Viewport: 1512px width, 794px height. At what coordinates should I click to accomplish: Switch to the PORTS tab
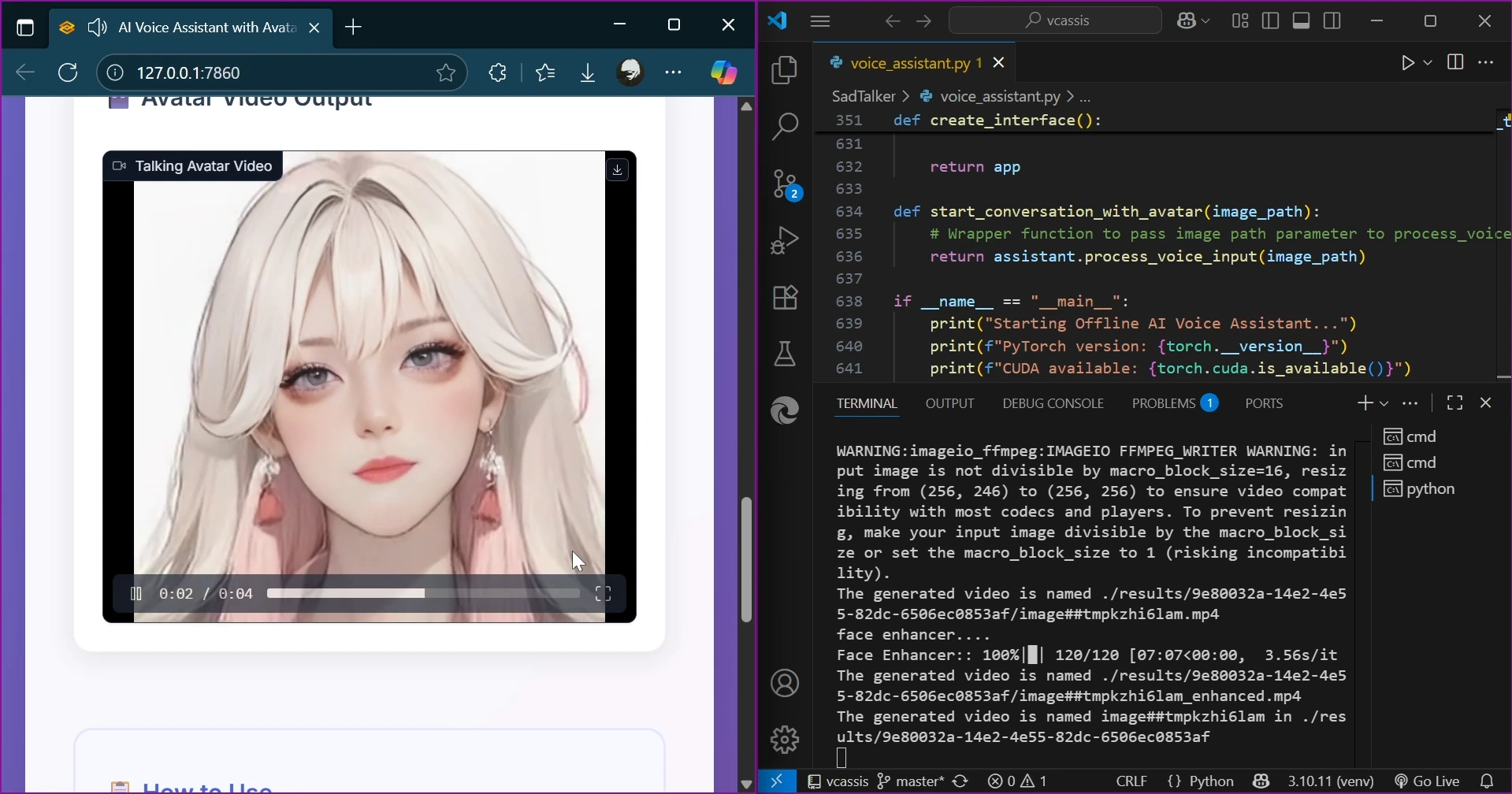pos(1265,404)
